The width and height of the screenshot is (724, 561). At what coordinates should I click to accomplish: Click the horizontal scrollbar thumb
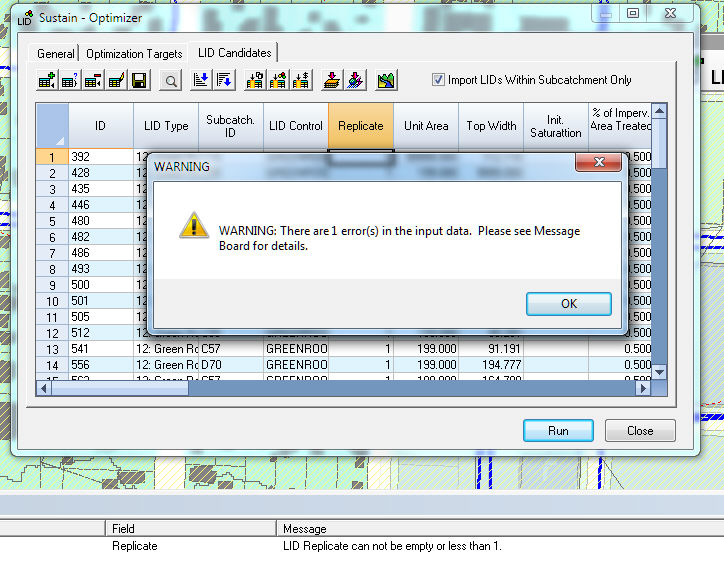point(120,389)
